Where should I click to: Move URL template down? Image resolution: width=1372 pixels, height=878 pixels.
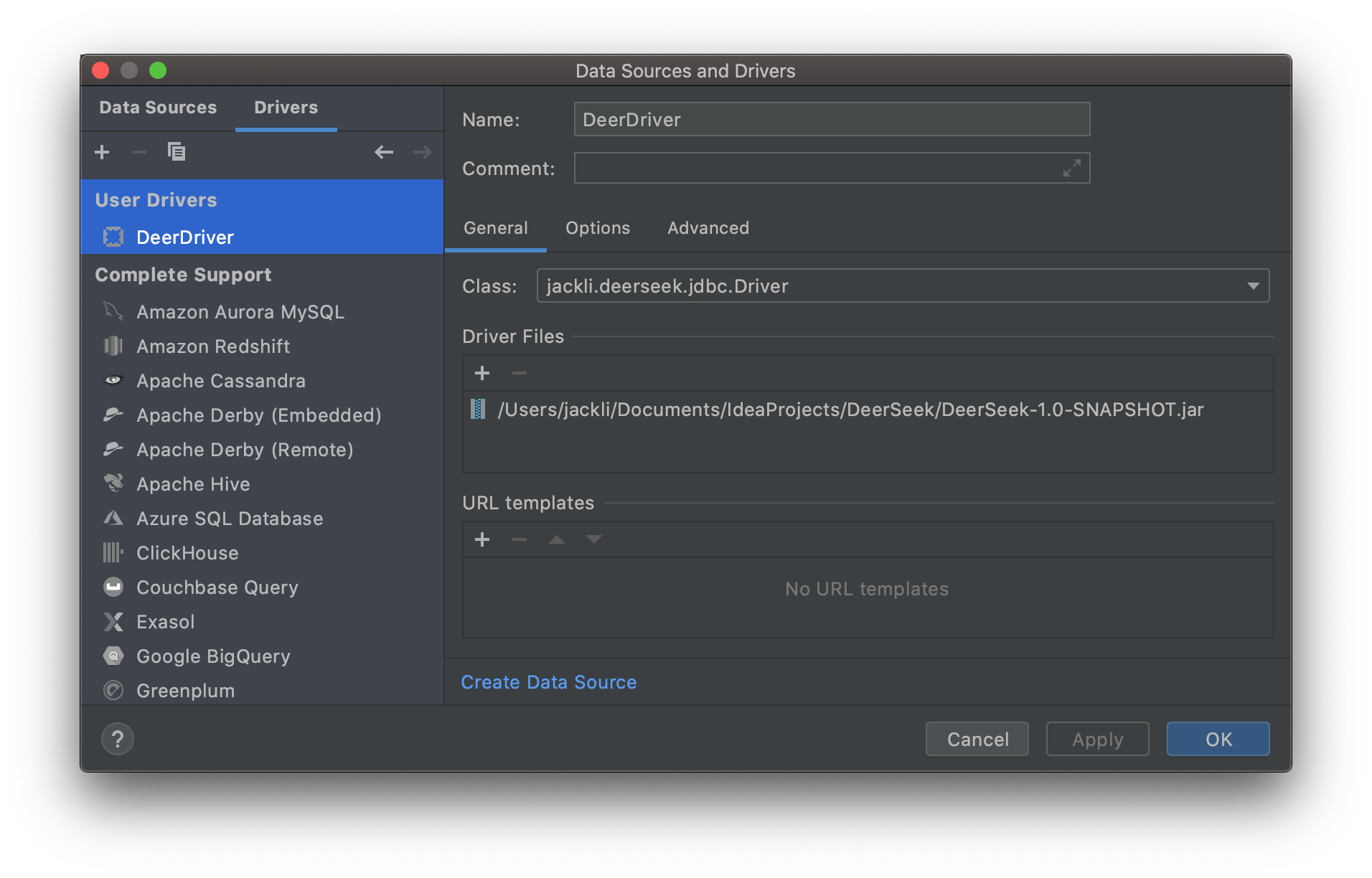tap(594, 539)
